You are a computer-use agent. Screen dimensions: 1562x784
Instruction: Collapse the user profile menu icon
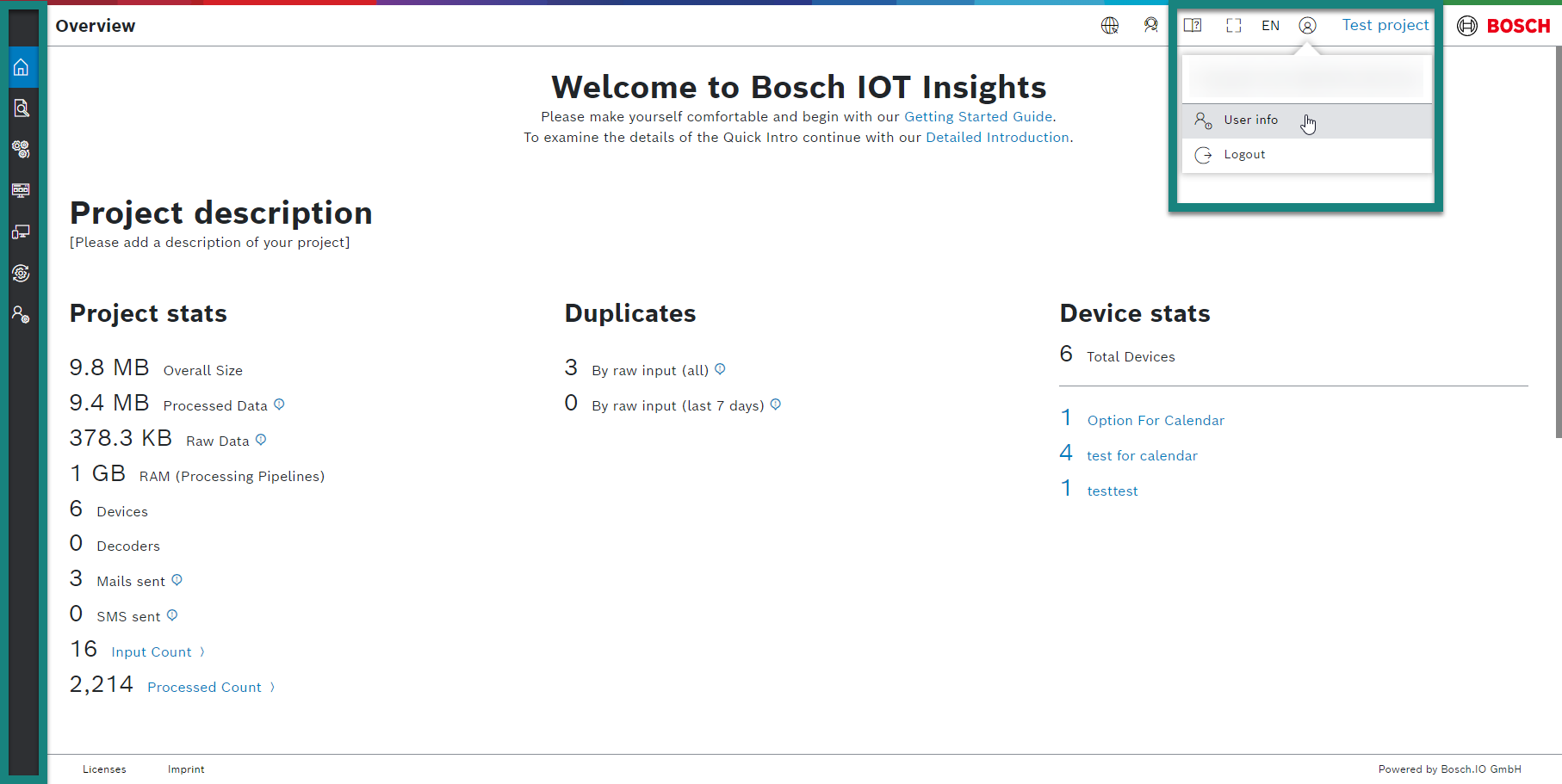coord(1307,26)
